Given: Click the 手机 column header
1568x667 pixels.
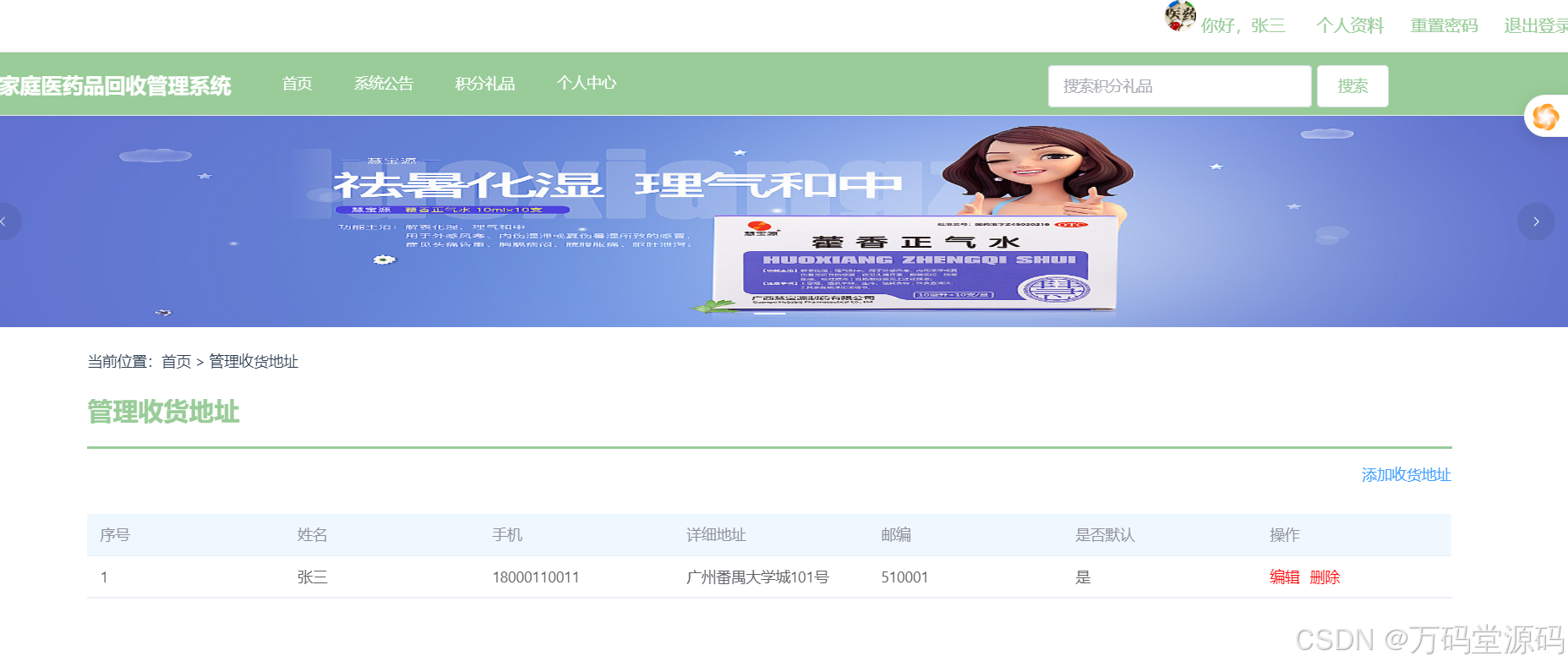Looking at the screenshot, I should click(507, 535).
